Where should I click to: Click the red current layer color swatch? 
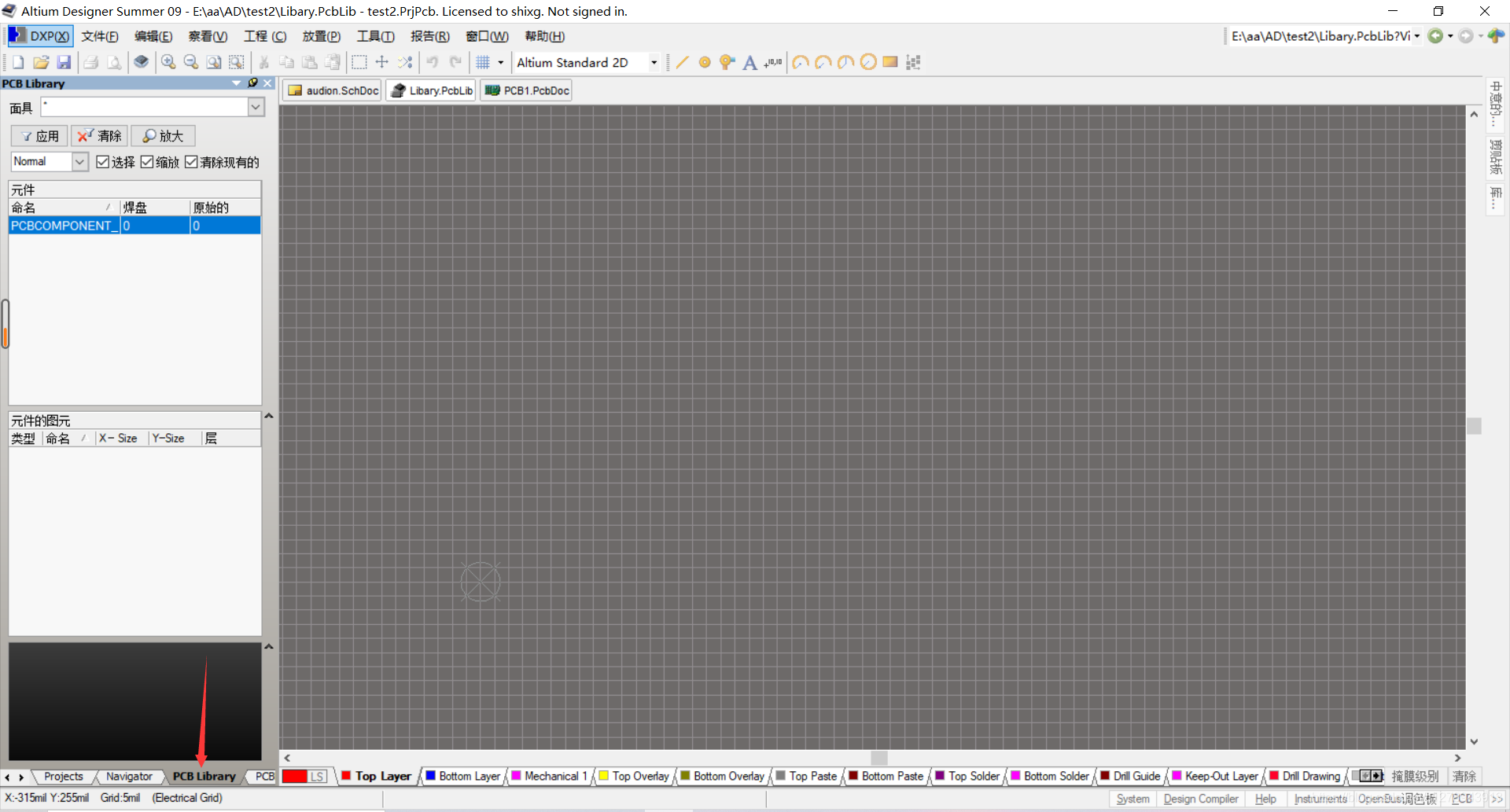pos(294,777)
